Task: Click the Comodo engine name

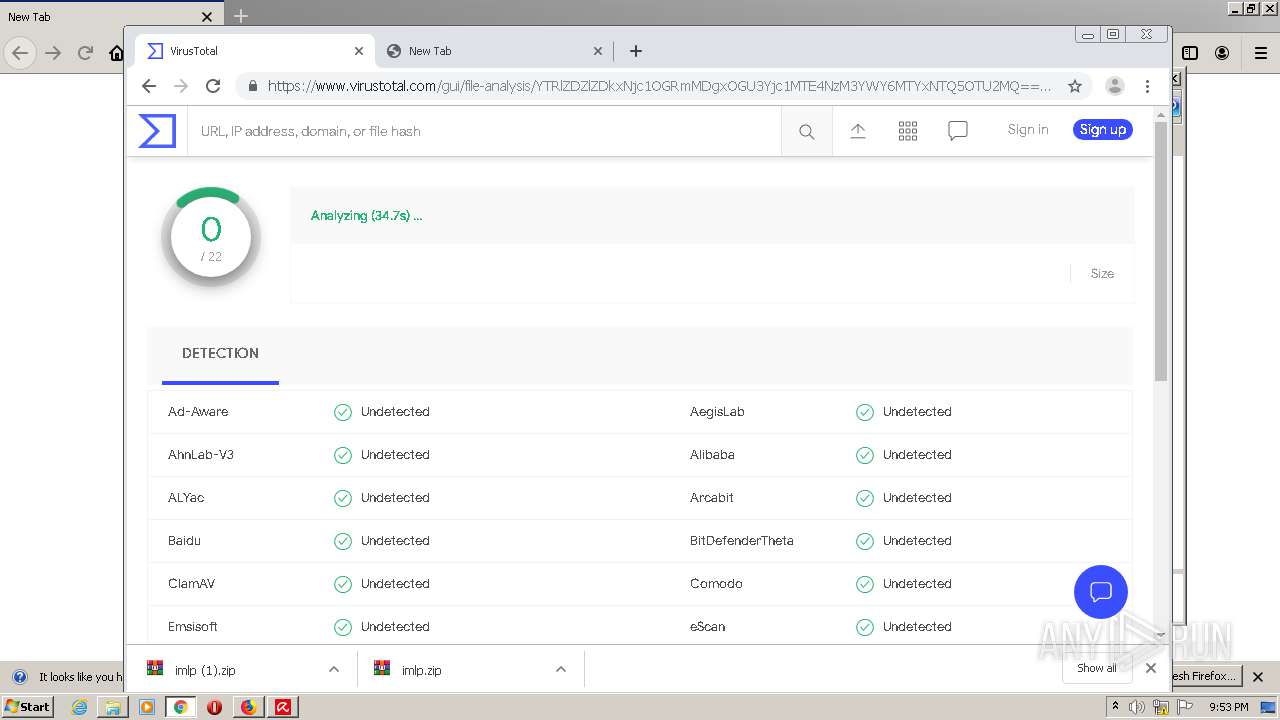Action: click(716, 584)
